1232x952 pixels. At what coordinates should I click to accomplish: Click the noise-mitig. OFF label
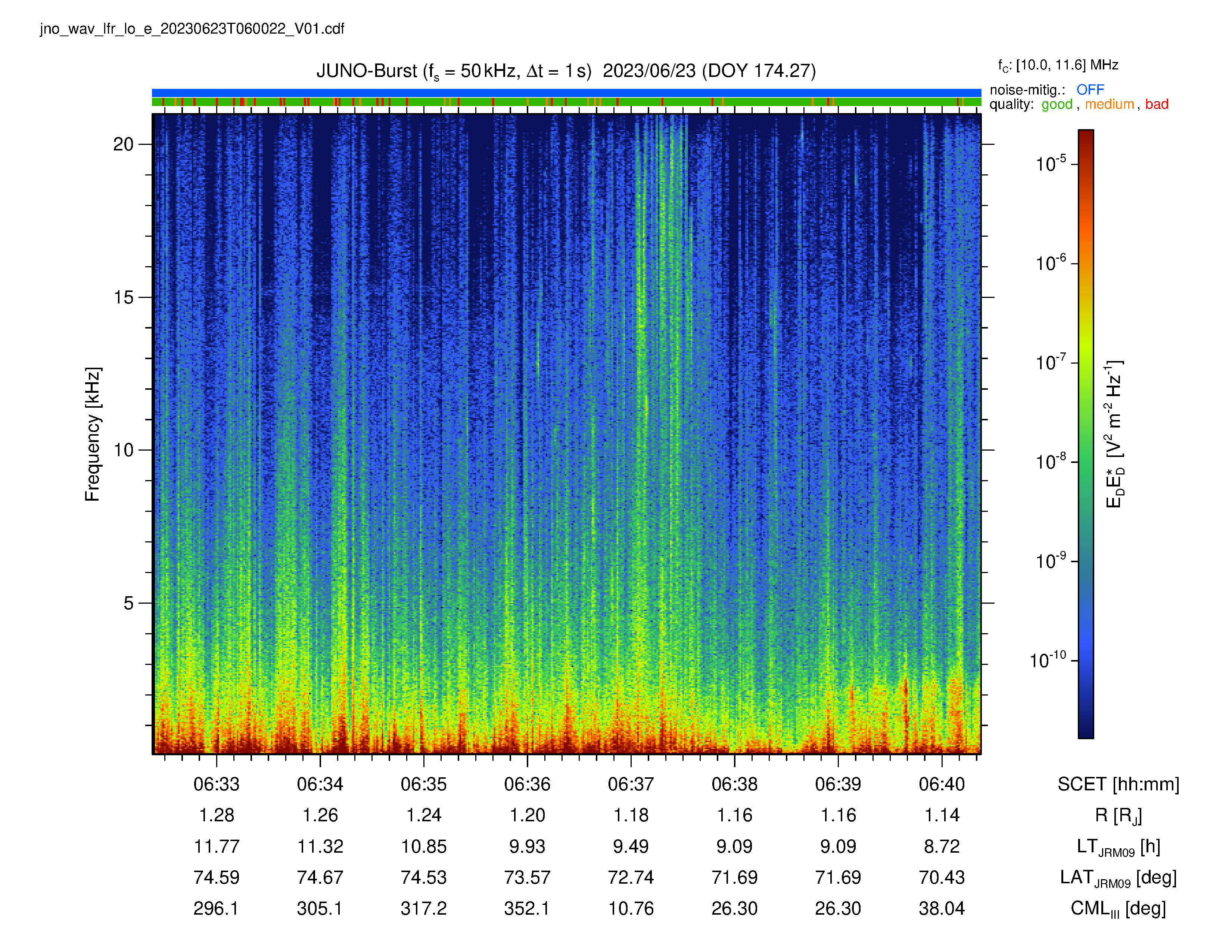(x=1046, y=90)
